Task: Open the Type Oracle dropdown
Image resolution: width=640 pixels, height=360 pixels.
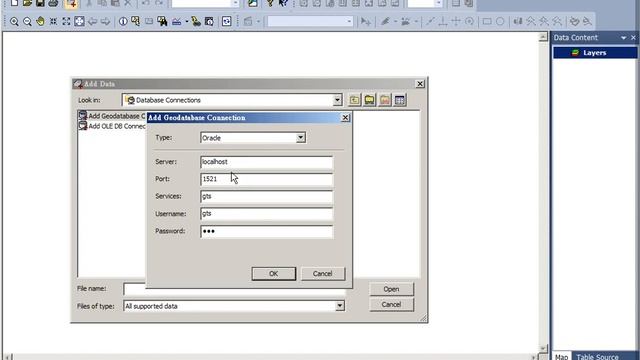Action: tap(301, 138)
